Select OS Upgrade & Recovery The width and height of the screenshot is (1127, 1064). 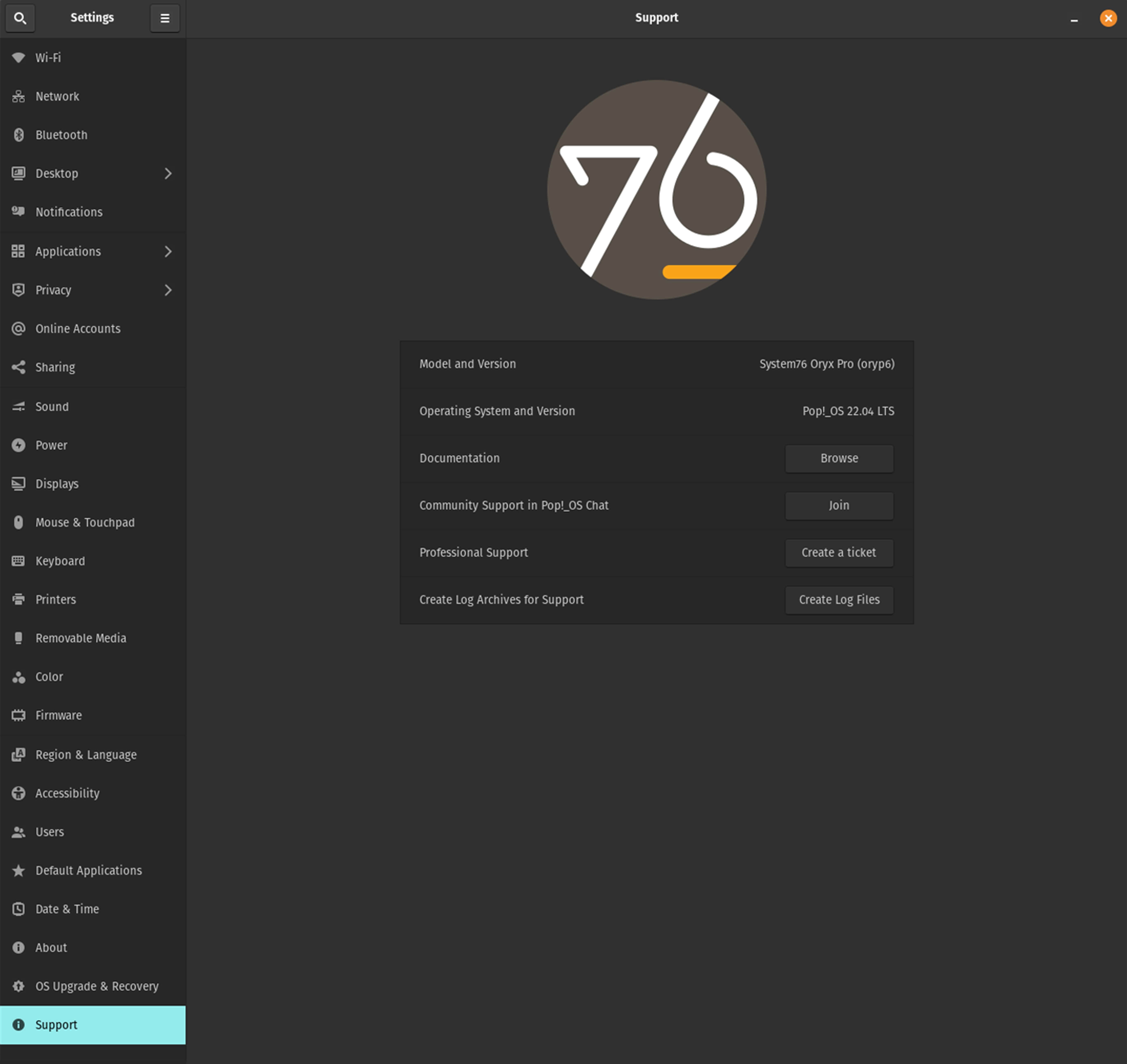93,986
